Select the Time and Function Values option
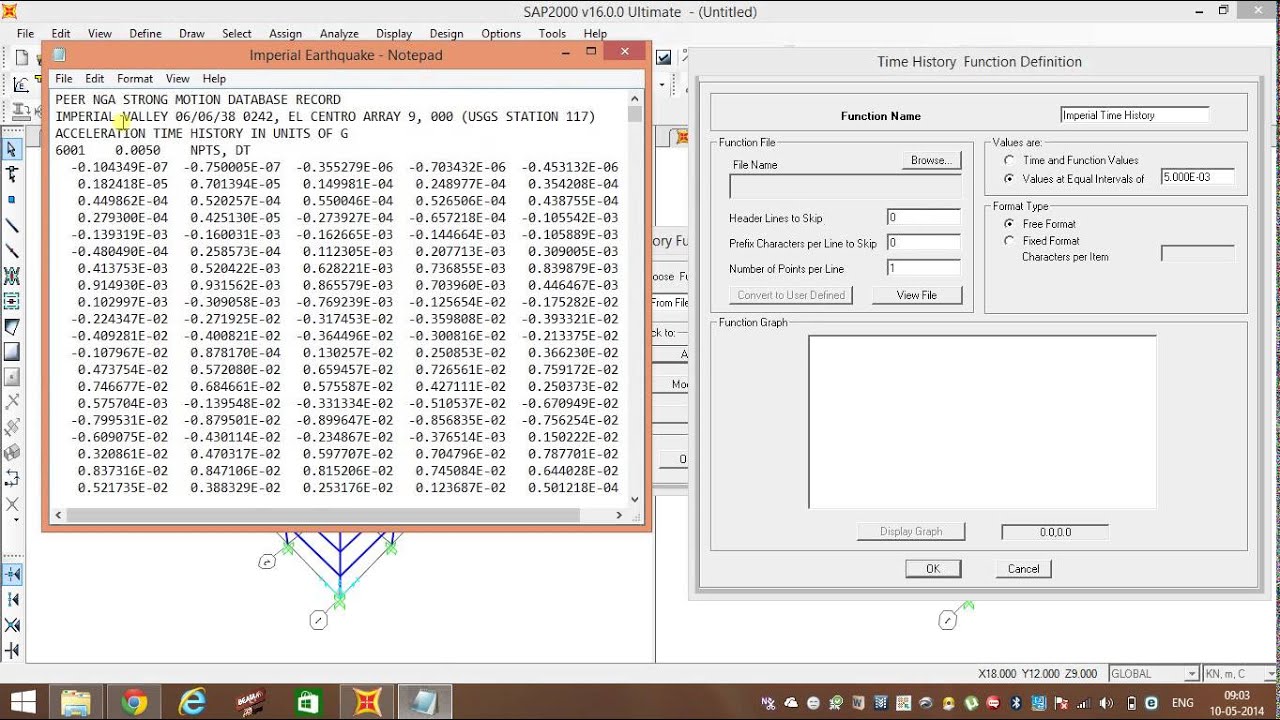 1009,160
